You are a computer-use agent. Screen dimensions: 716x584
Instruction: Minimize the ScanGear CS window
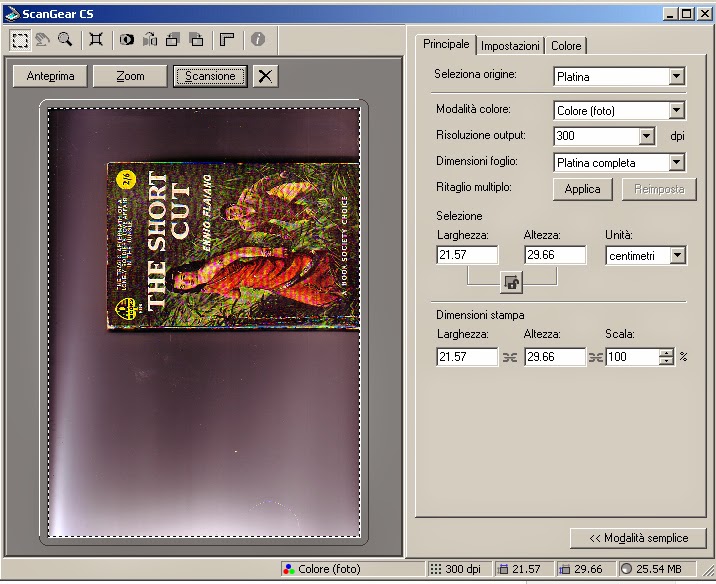[x=670, y=14]
